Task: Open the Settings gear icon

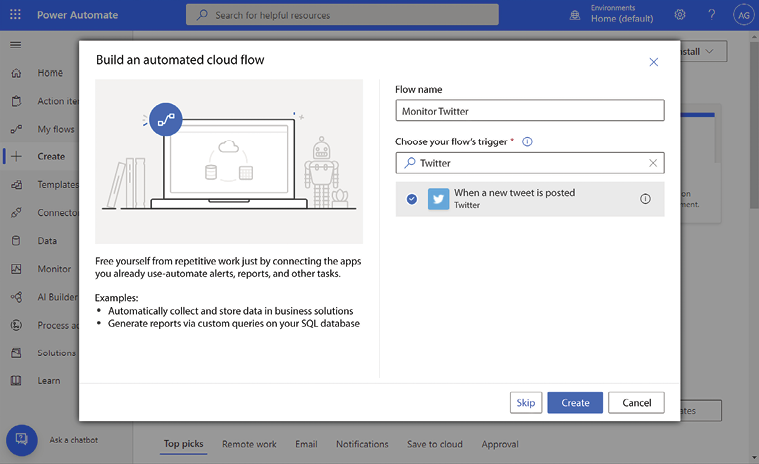Action: 680,15
